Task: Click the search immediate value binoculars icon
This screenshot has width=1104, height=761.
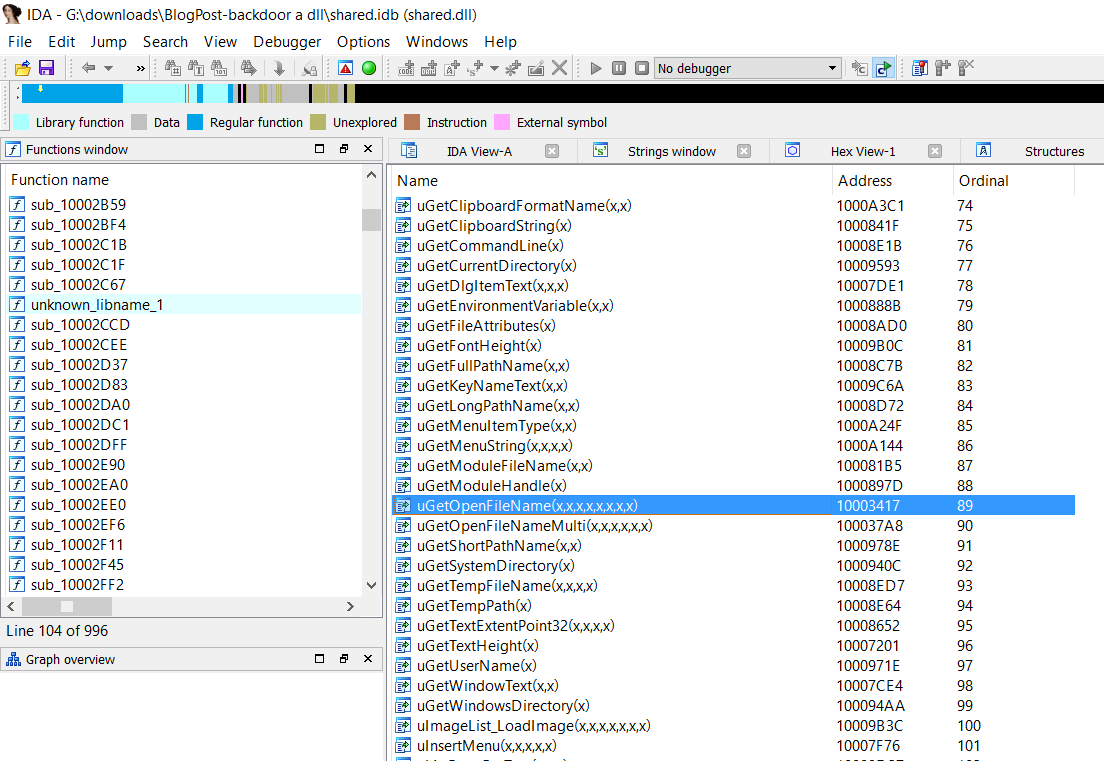Action: [x=172, y=68]
